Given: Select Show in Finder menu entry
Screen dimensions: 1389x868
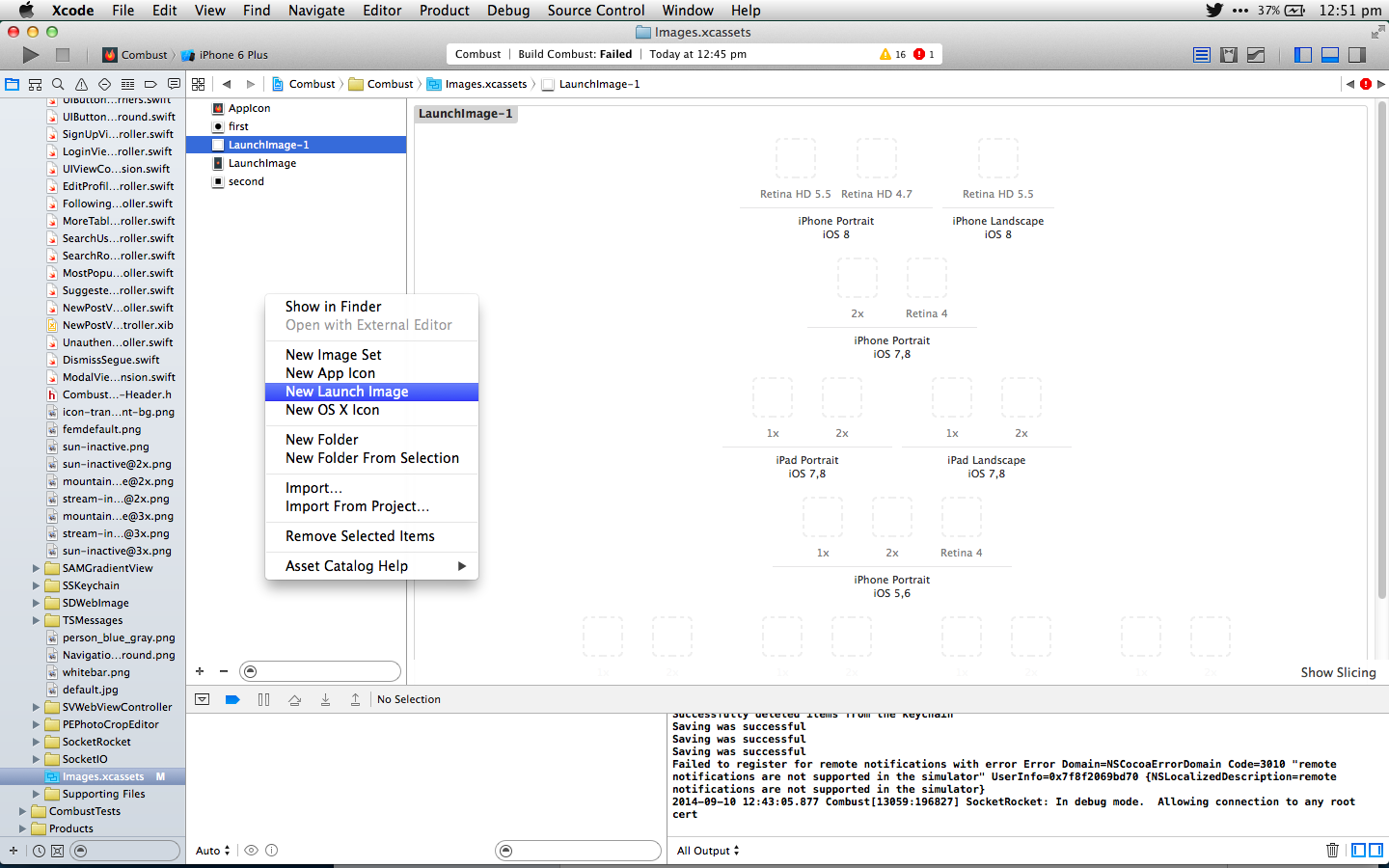Looking at the screenshot, I should 371,307.
